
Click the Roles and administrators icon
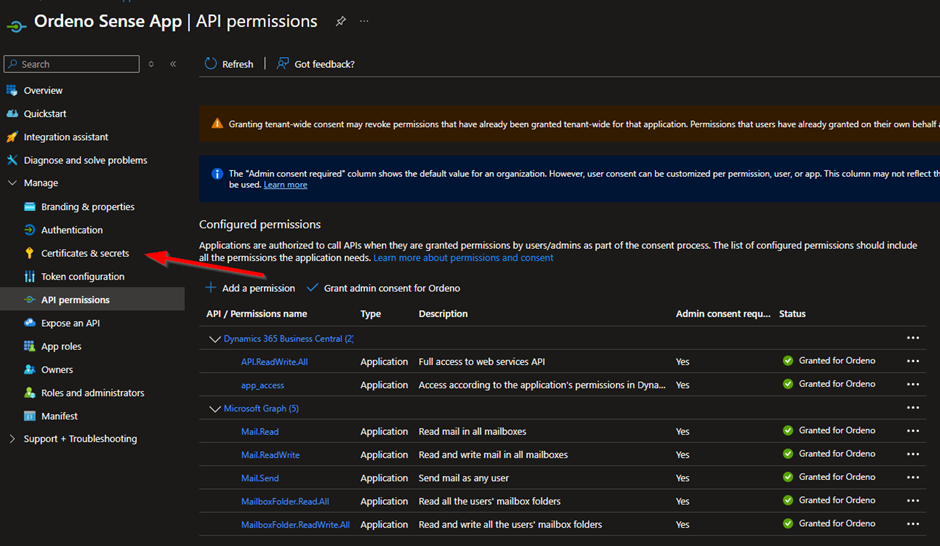click(29, 393)
